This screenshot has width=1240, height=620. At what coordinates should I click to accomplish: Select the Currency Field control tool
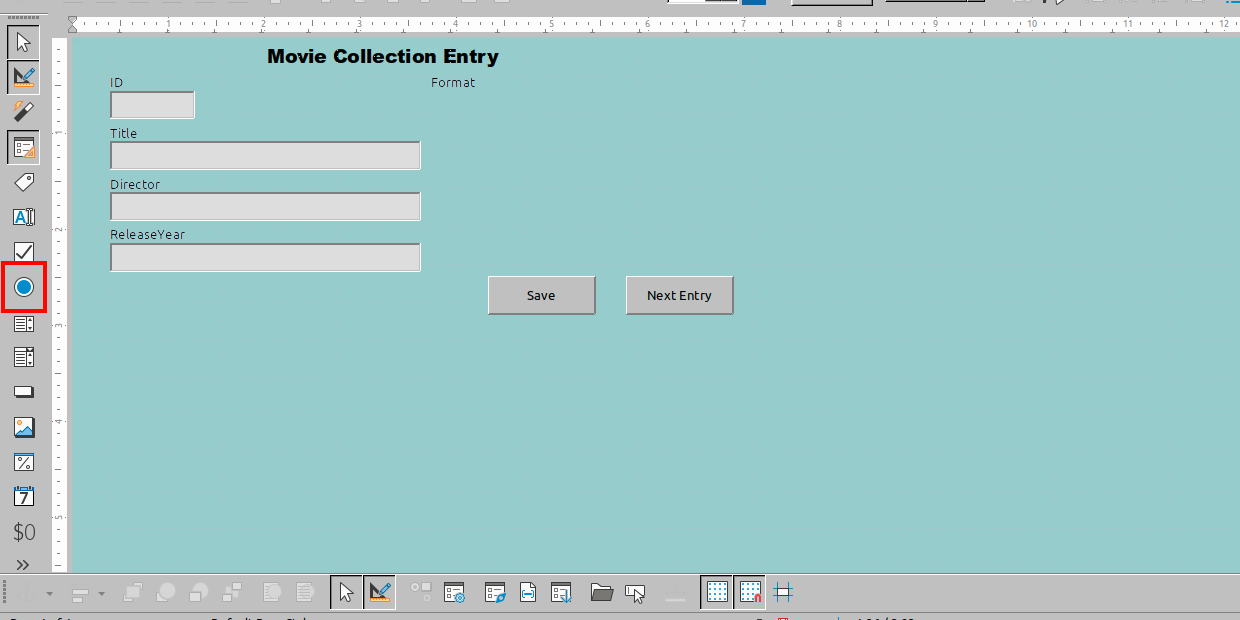point(24,531)
